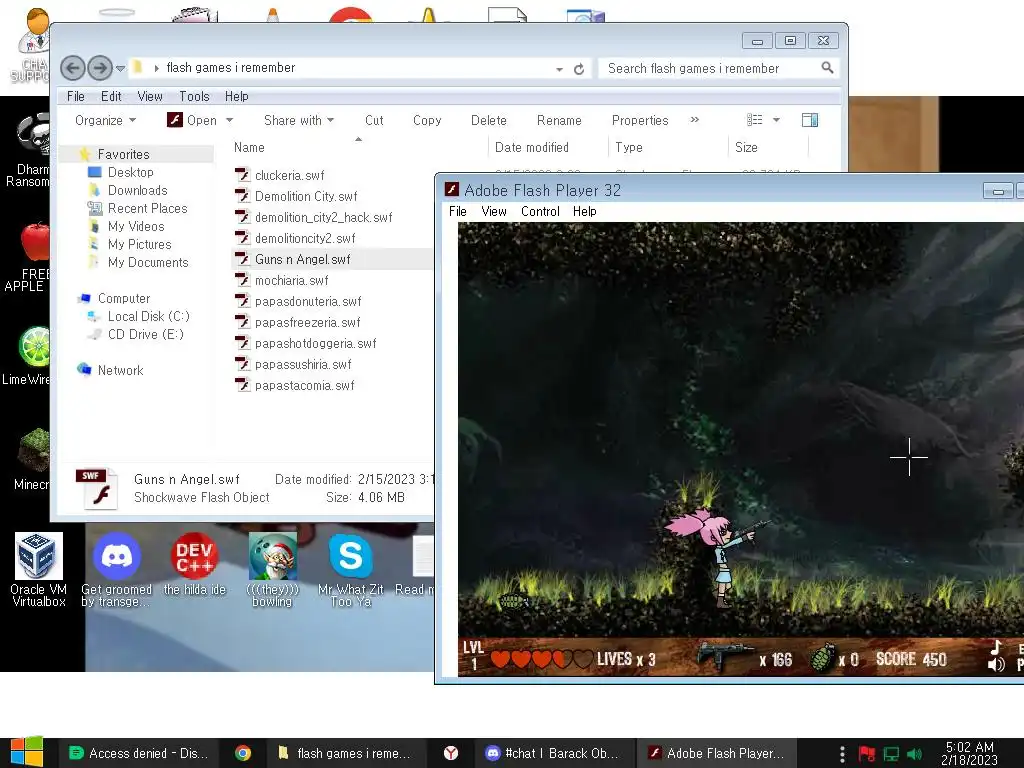The height and width of the screenshot is (768, 1024).
Task: Open Dev C++ icon the hilda ide
Action: pyautogui.click(x=195, y=564)
